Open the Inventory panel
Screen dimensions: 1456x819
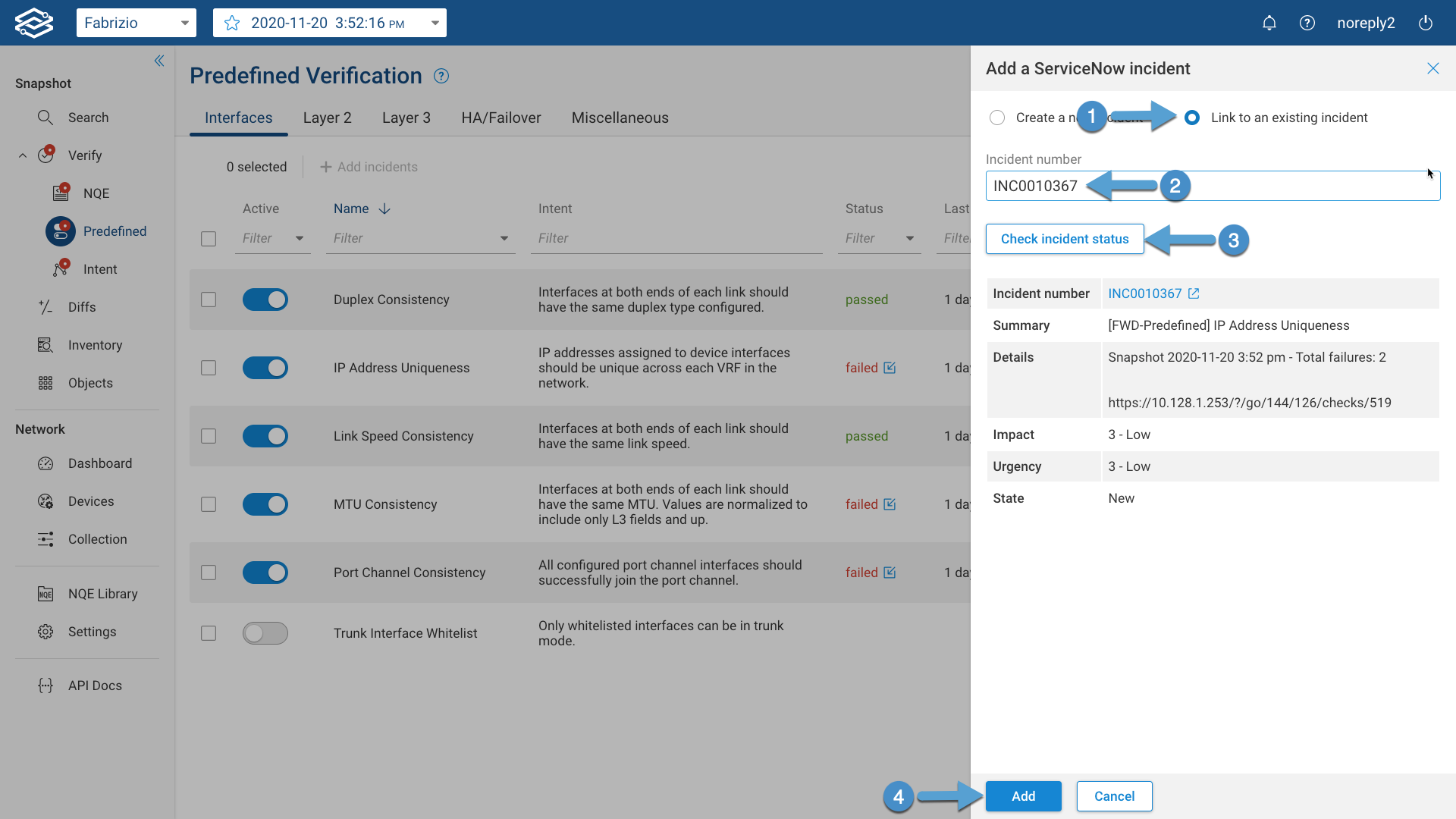coord(95,345)
